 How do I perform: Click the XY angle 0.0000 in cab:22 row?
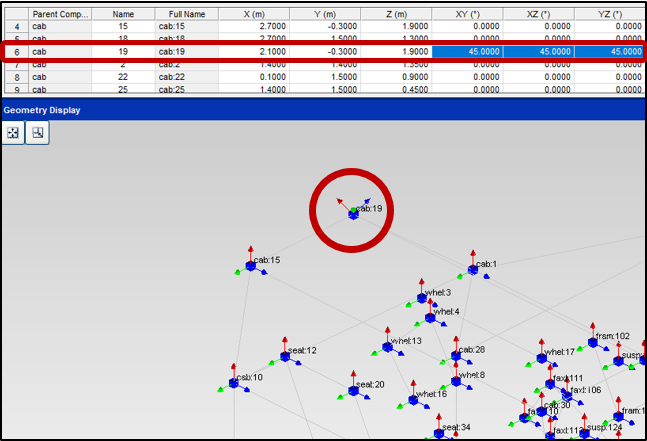[x=468, y=77]
